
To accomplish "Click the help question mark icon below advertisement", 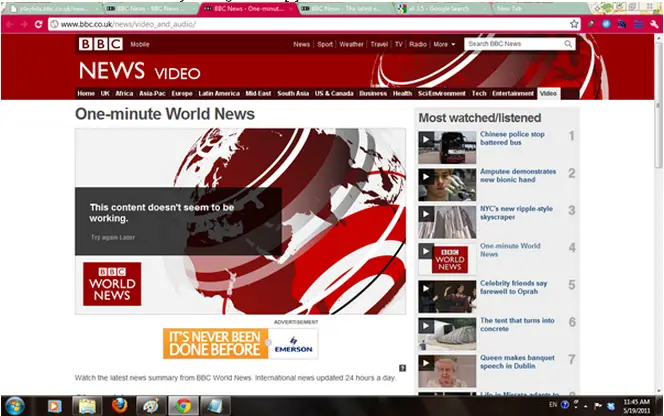I will coord(402,368).
